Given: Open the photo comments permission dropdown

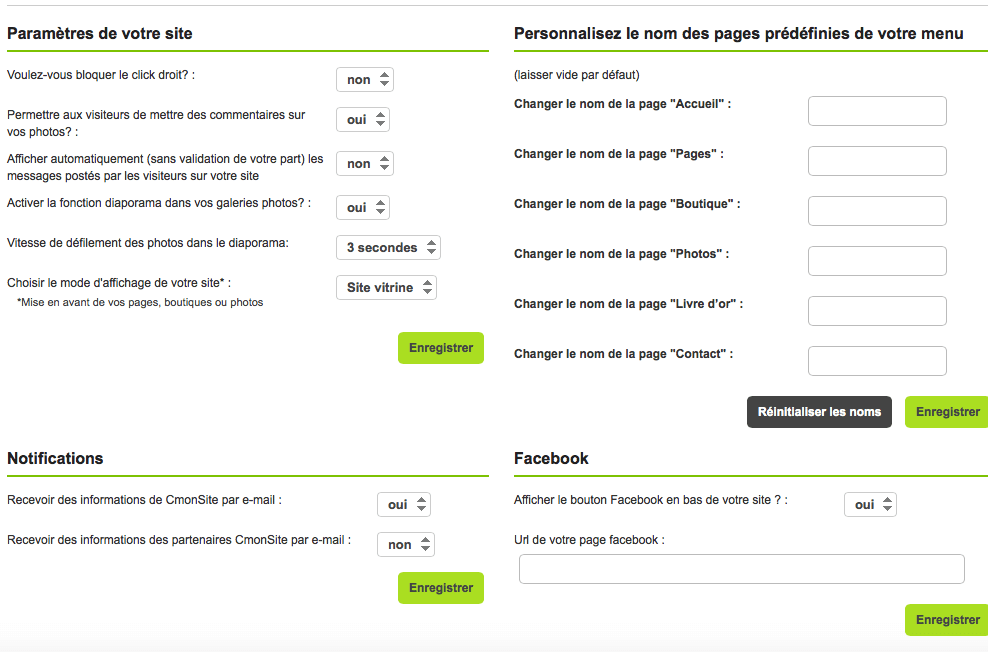Looking at the screenshot, I should (x=362, y=120).
